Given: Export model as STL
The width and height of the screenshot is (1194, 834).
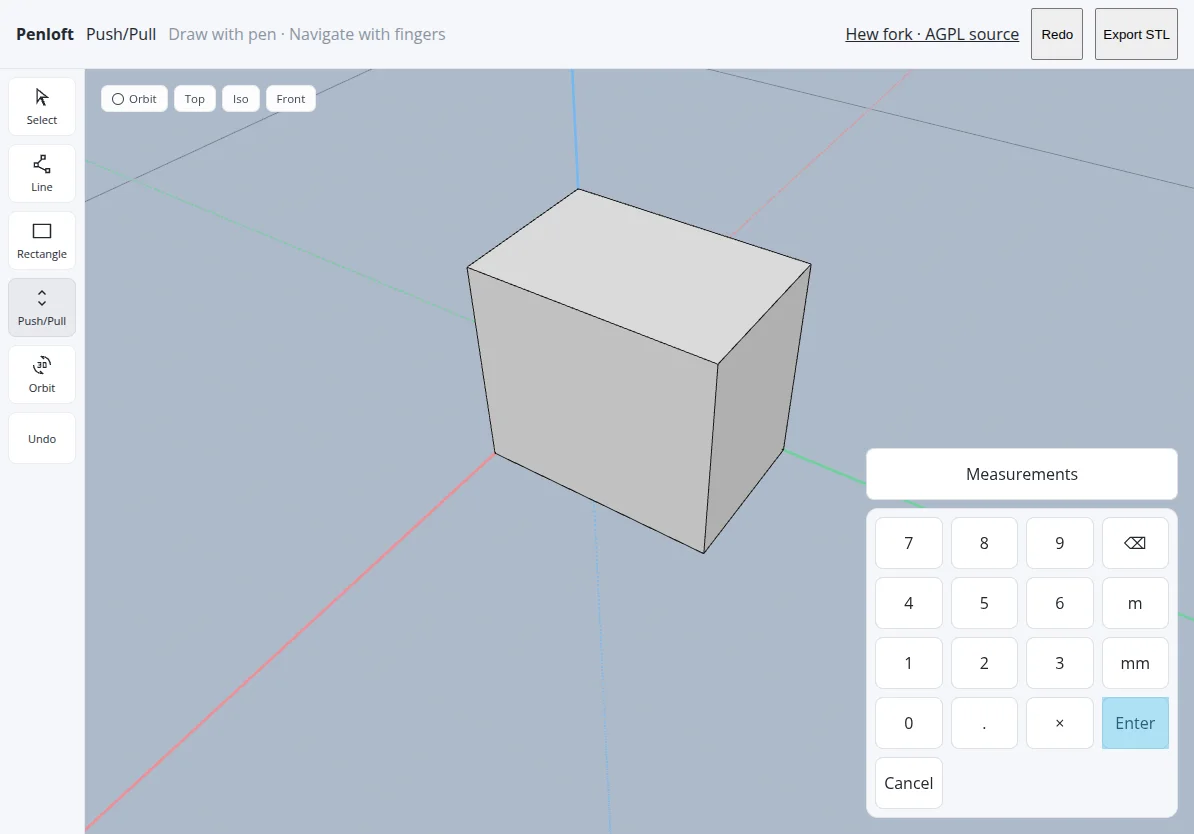Looking at the screenshot, I should point(1136,34).
